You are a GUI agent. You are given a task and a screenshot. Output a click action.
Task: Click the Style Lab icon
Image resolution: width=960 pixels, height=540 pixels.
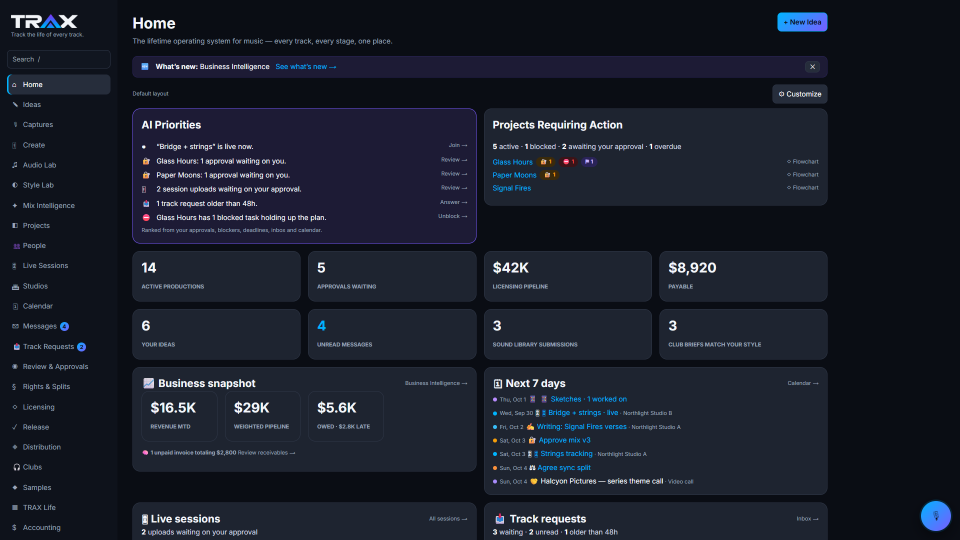click(x=15, y=185)
